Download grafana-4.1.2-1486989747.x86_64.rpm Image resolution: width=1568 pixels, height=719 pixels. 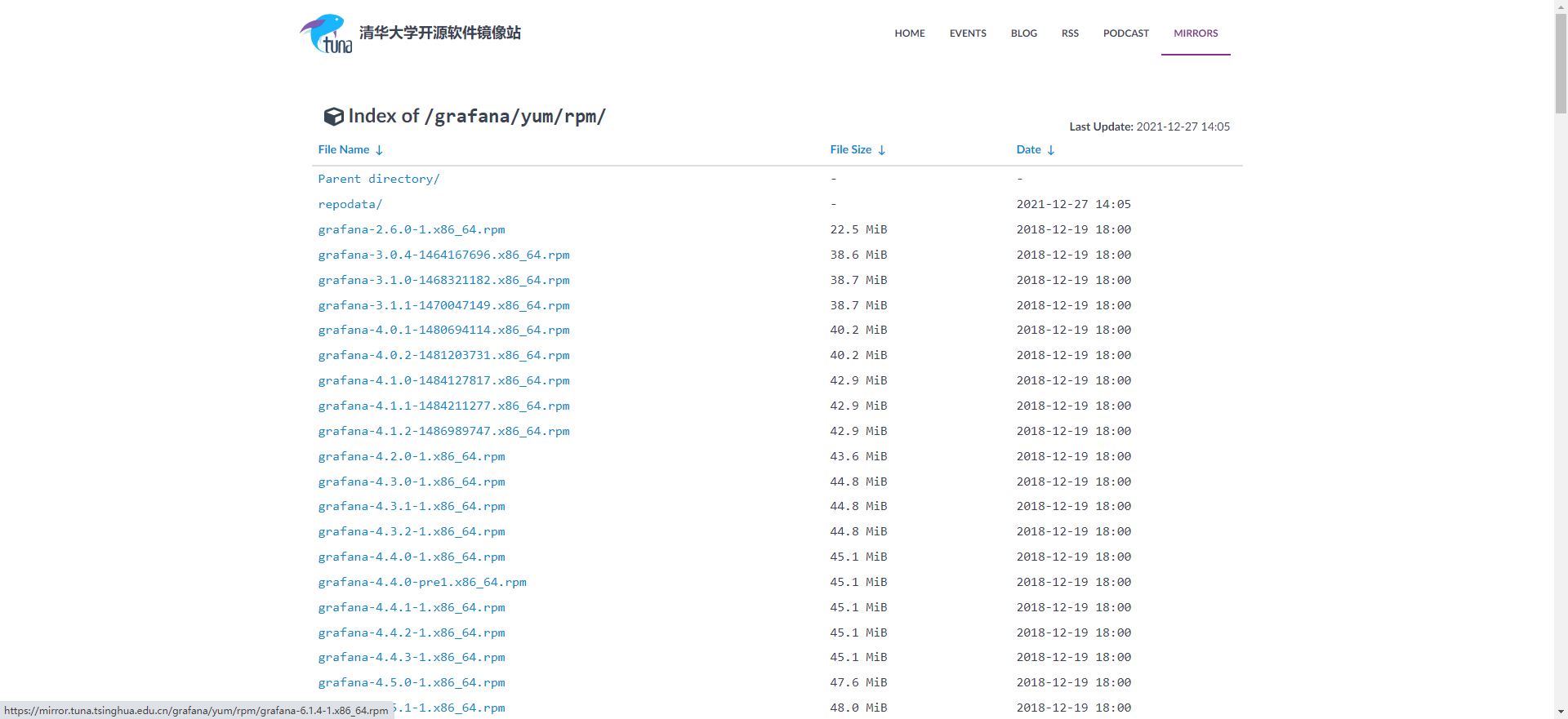click(x=443, y=431)
